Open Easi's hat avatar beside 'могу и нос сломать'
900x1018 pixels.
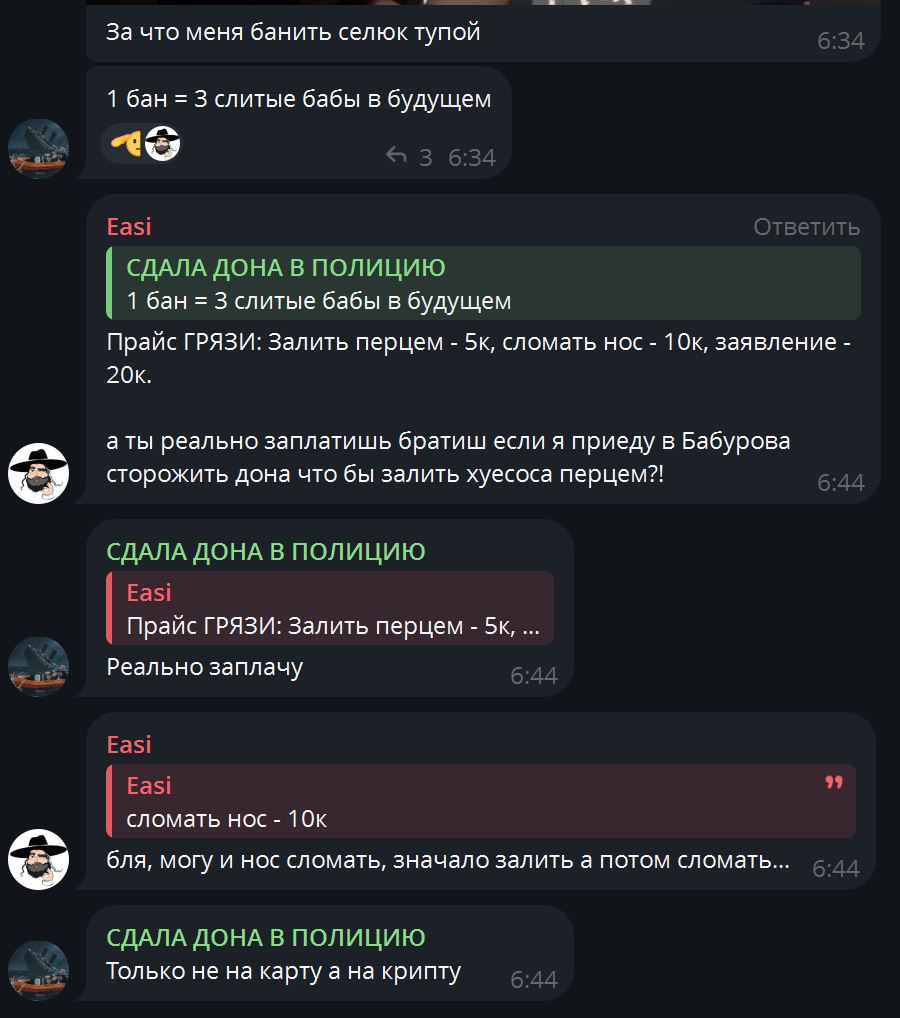(x=38, y=859)
